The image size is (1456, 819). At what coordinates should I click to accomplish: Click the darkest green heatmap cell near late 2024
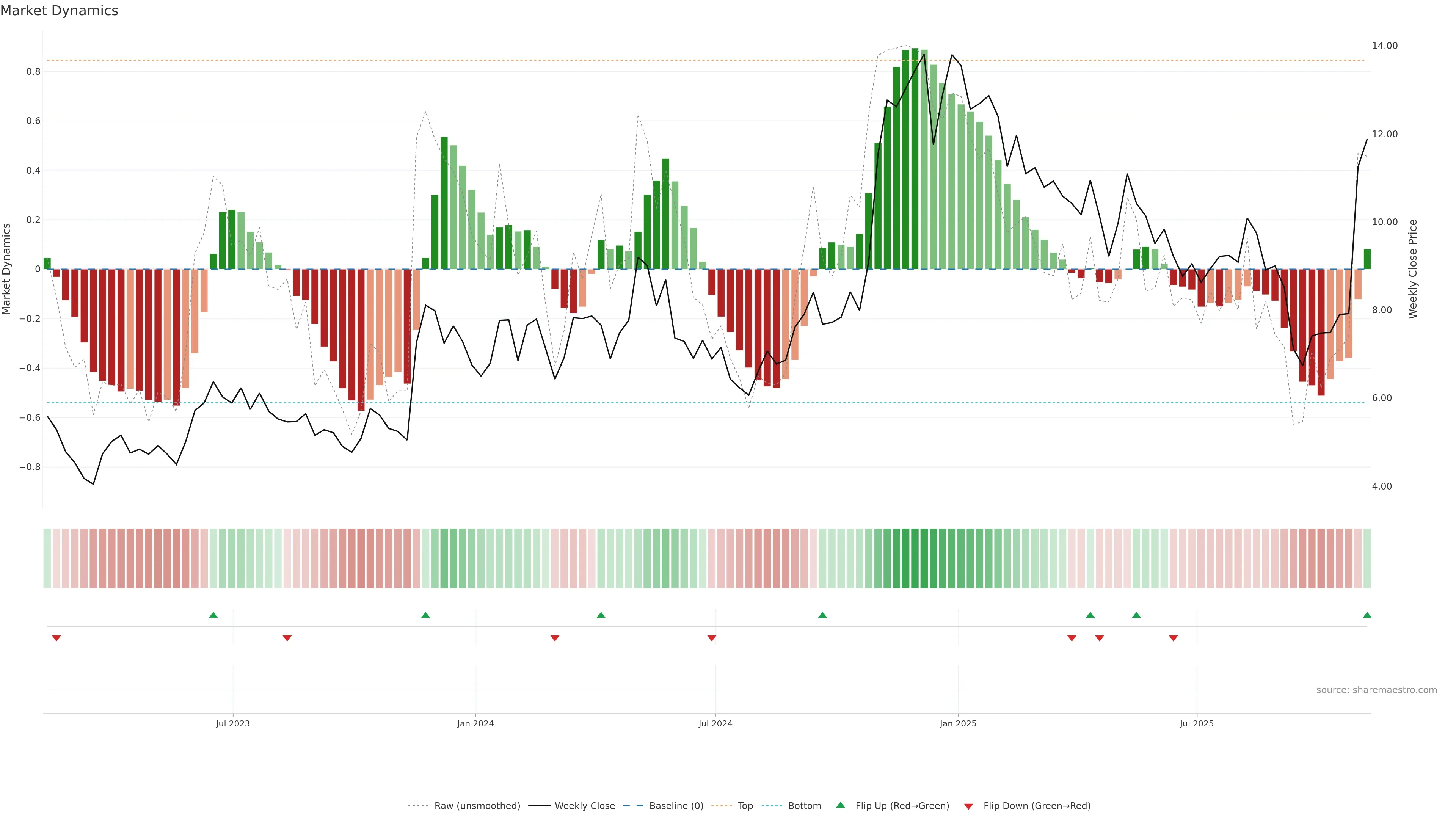[x=915, y=559]
